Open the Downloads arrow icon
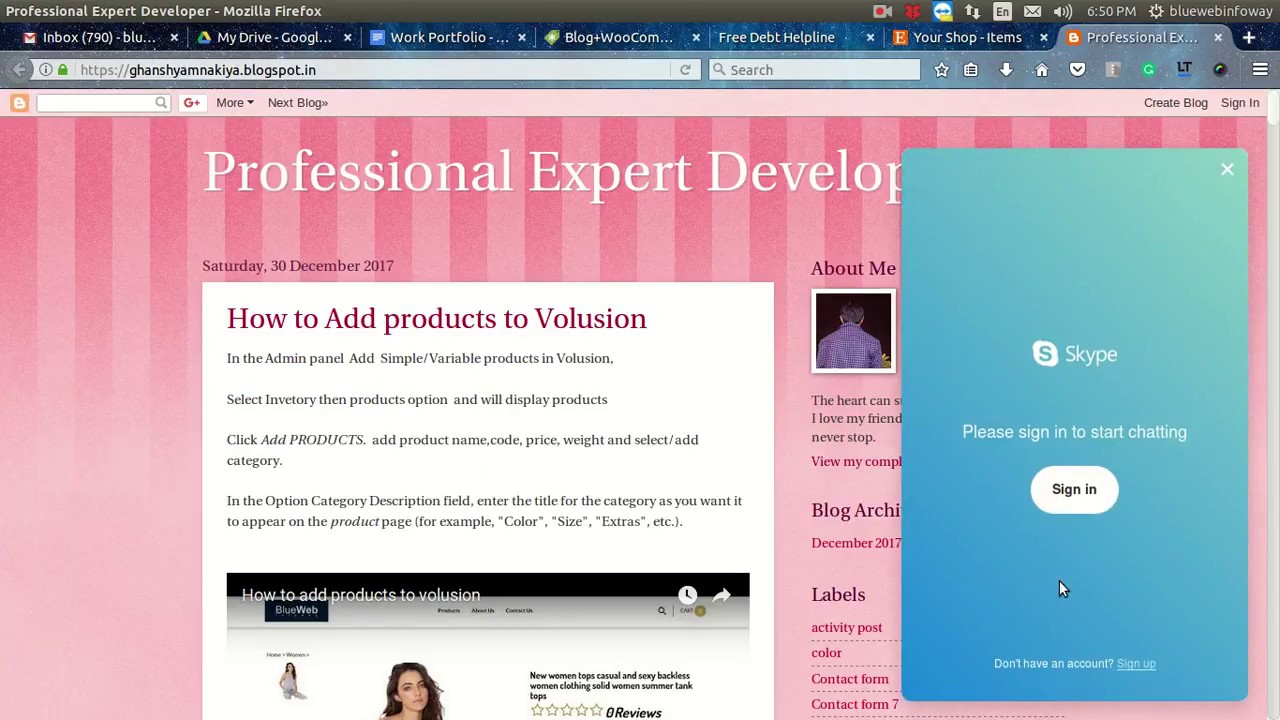The width and height of the screenshot is (1280, 720). [x=1006, y=70]
